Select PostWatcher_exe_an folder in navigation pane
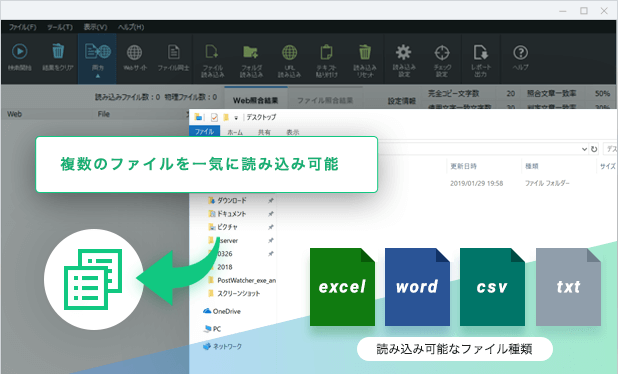 (242, 280)
